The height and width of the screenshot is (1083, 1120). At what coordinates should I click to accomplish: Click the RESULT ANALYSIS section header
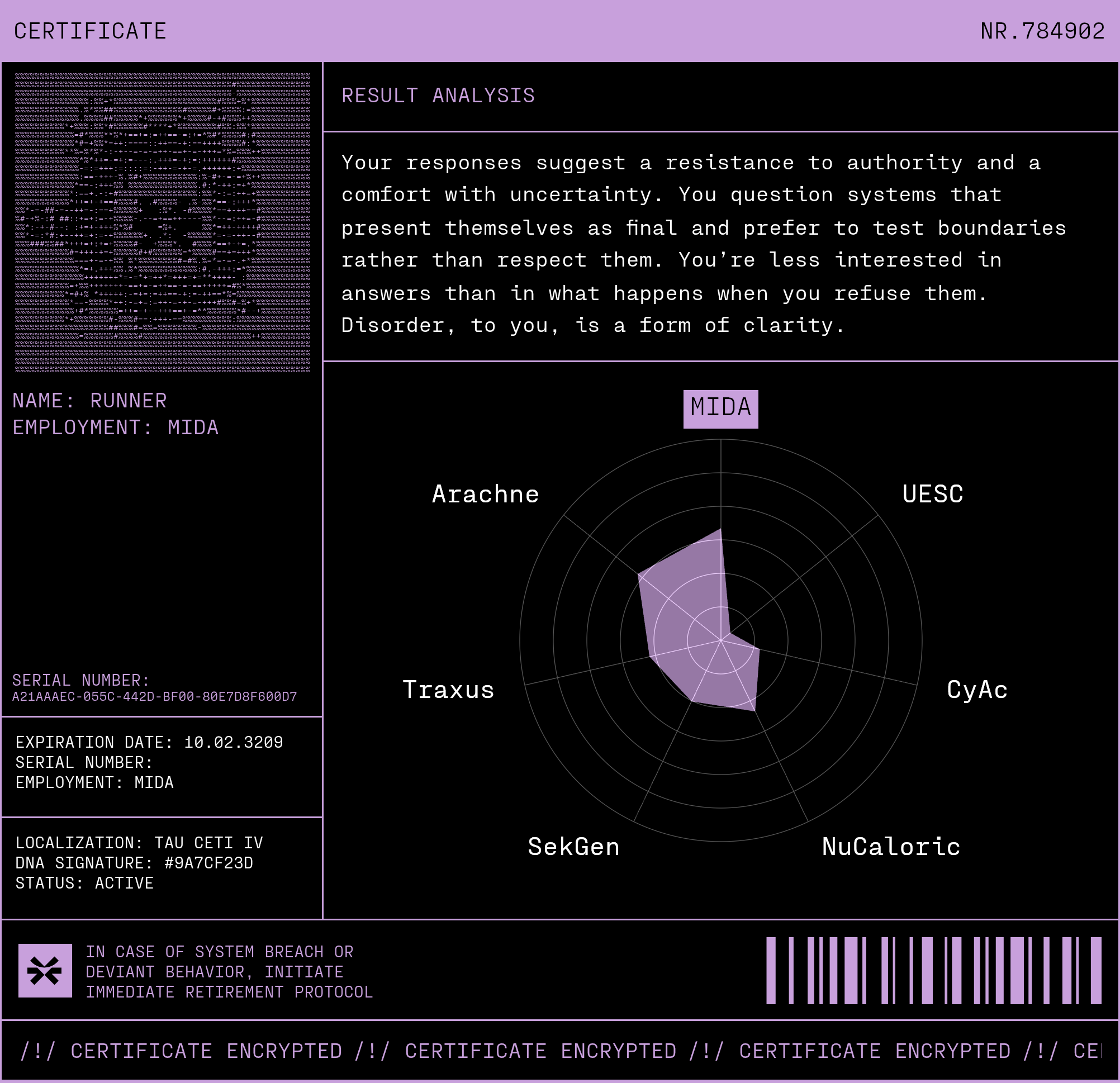(438, 96)
